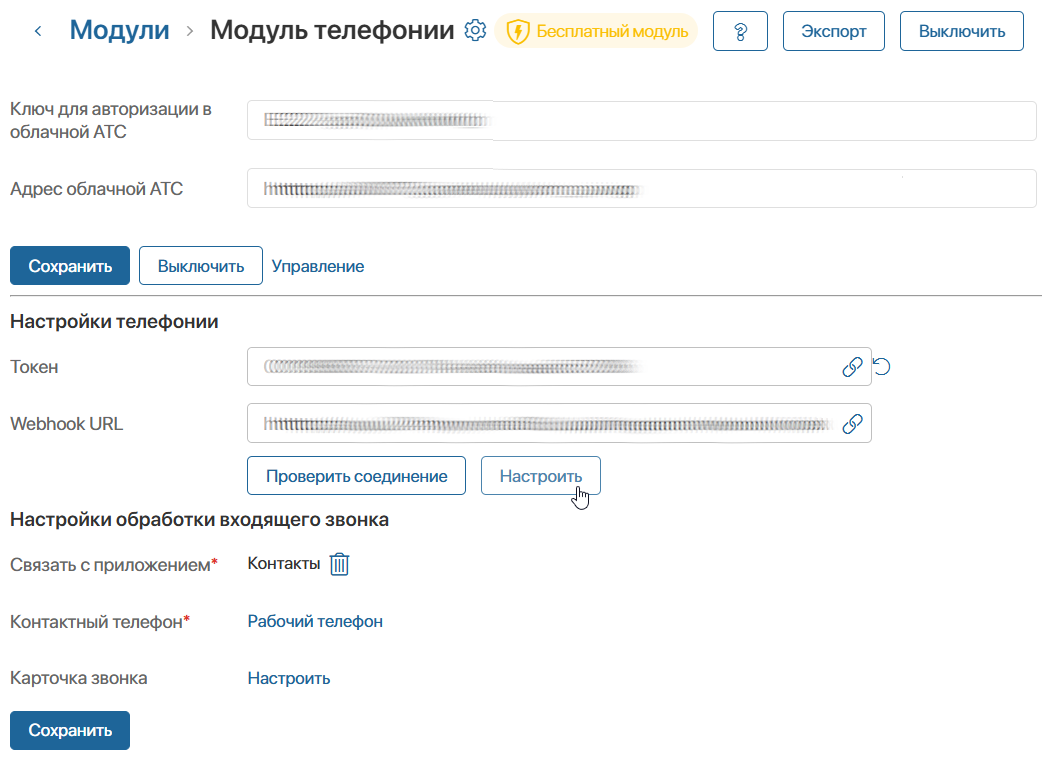This screenshot has height=762, width=1042.
Task: Click the Карточка звонка label
Action: pos(78,678)
